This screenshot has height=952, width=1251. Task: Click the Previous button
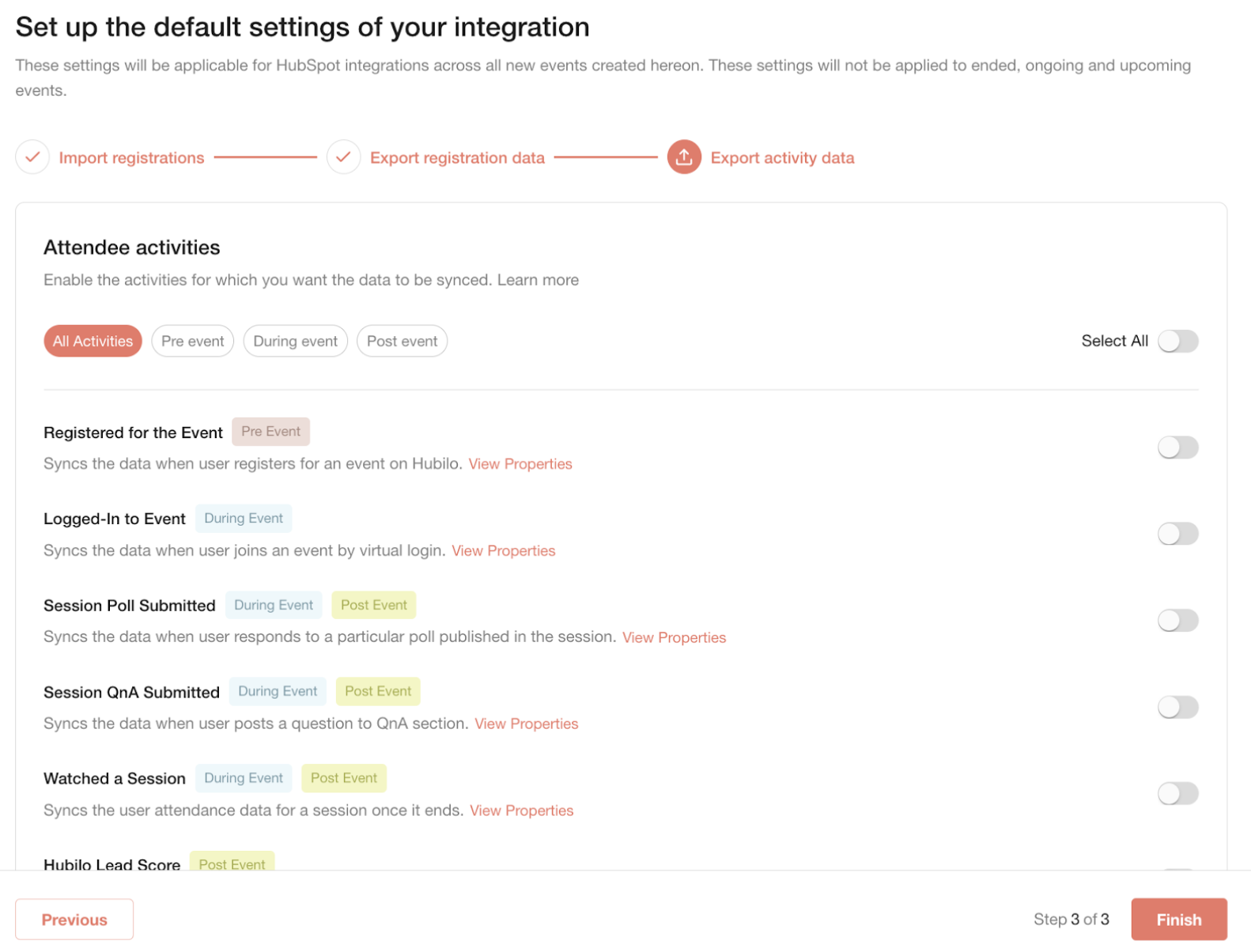(x=74, y=920)
